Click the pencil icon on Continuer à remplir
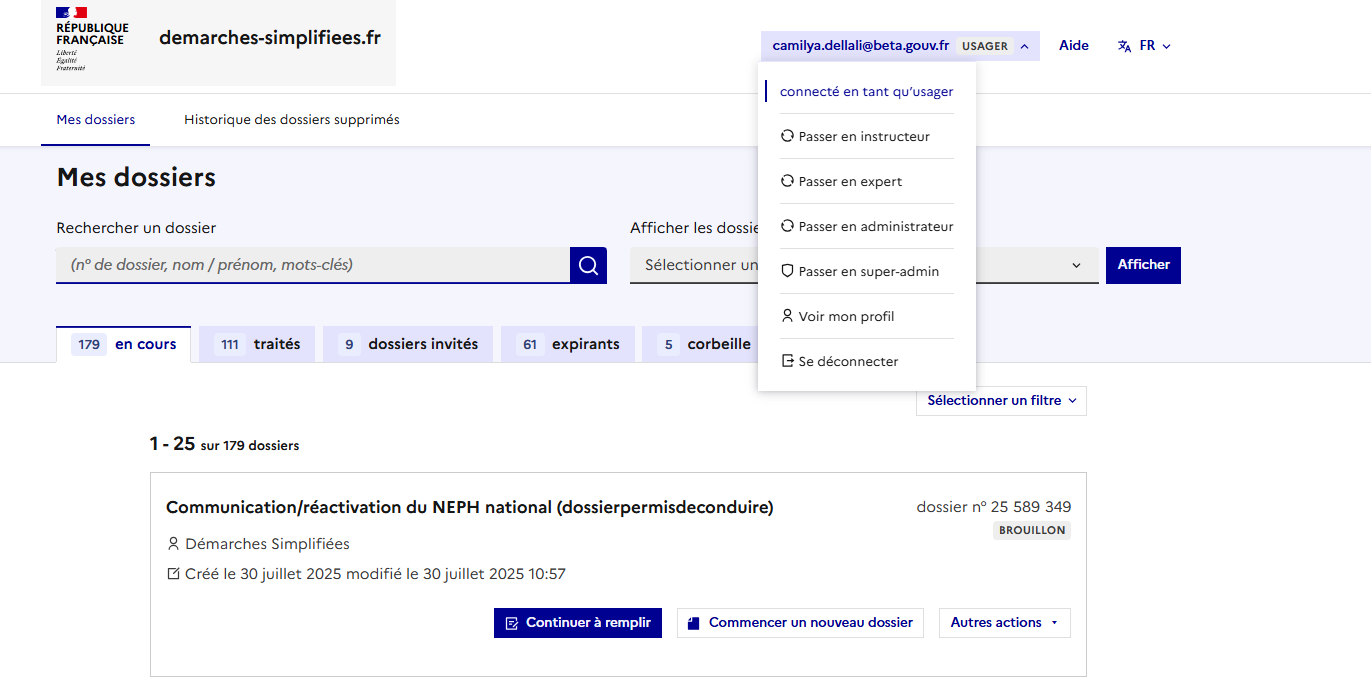This screenshot has width=1371, height=695. point(512,623)
